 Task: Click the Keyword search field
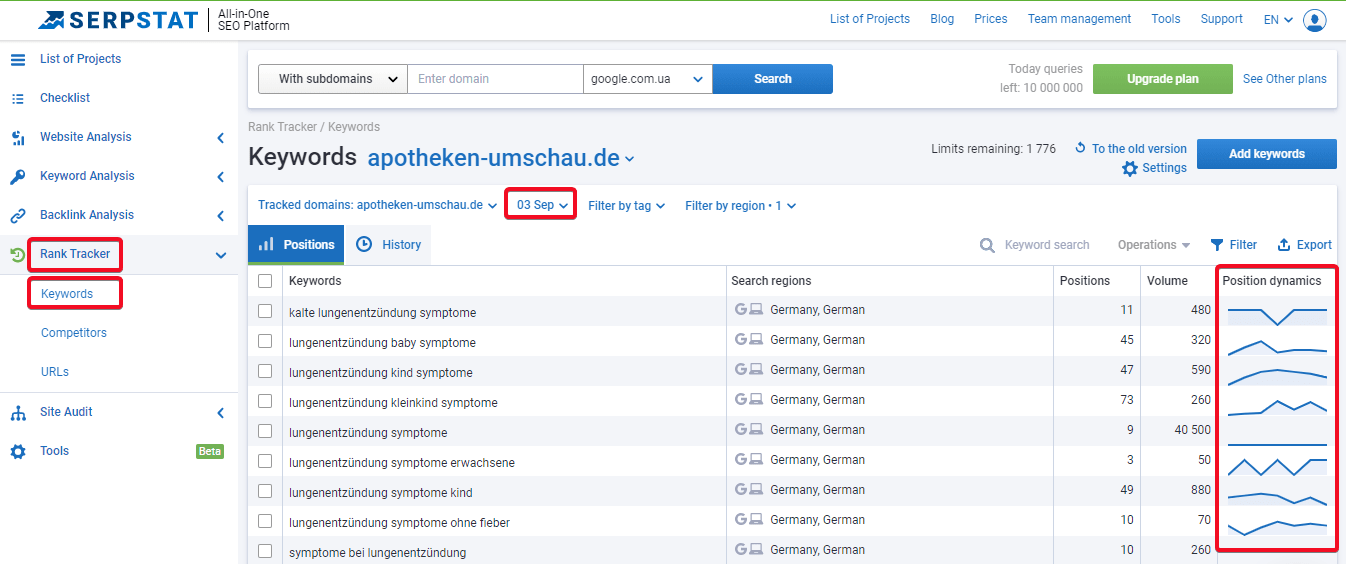point(1046,245)
